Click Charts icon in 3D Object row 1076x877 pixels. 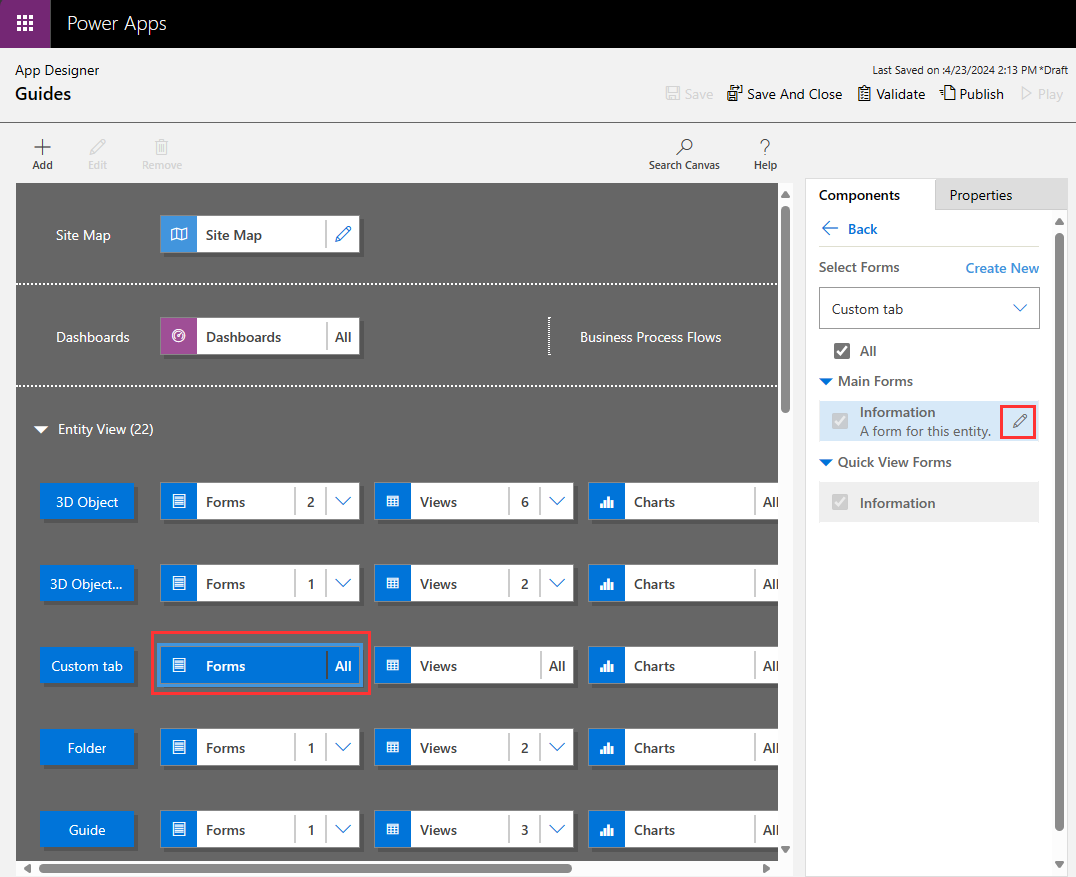coord(607,501)
